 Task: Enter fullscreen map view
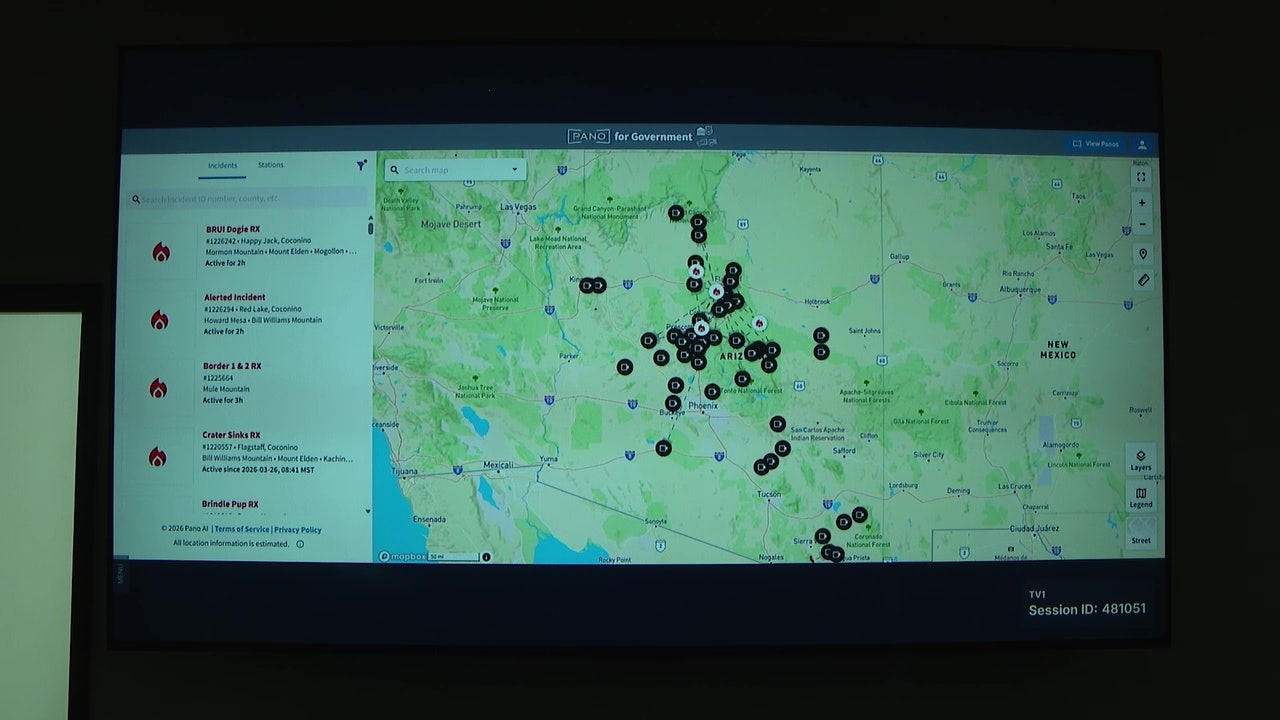(x=1142, y=177)
